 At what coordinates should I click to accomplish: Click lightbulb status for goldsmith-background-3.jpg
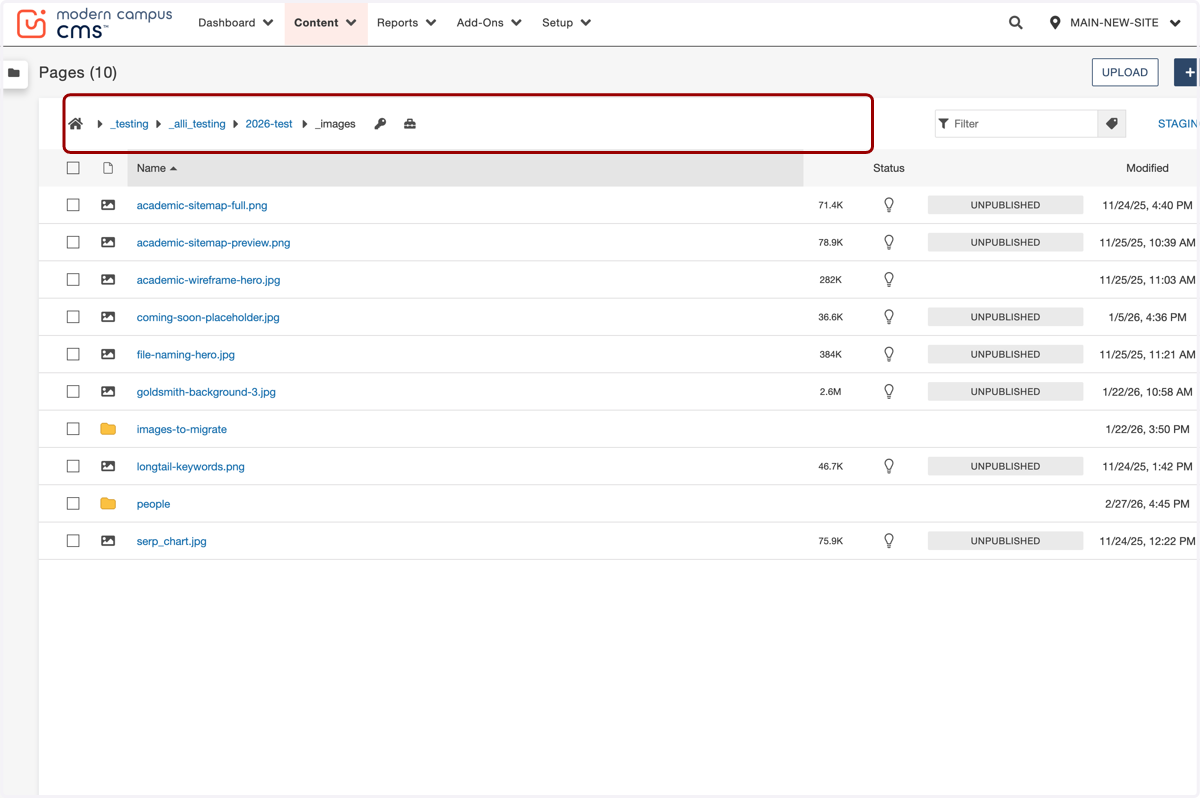(889, 392)
